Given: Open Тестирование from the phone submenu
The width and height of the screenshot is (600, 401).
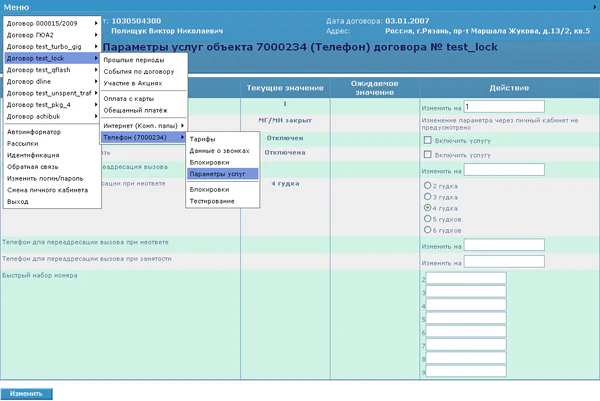Looking at the screenshot, I should (x=212, y=201).
